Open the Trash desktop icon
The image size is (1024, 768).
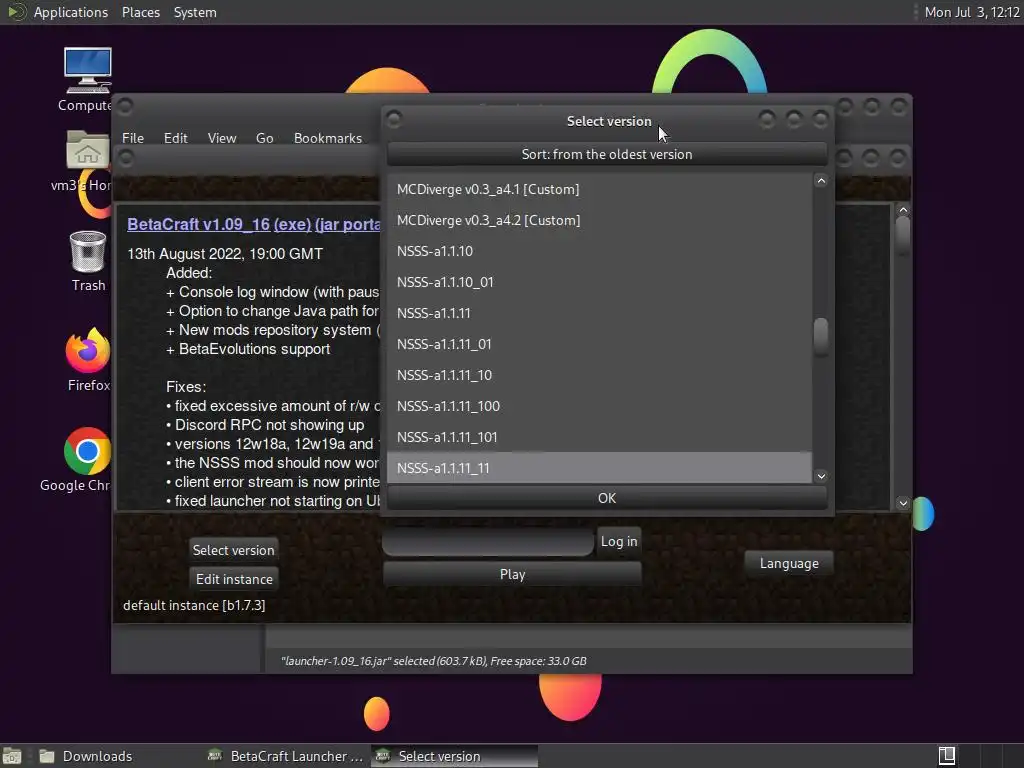coord(88,251)
